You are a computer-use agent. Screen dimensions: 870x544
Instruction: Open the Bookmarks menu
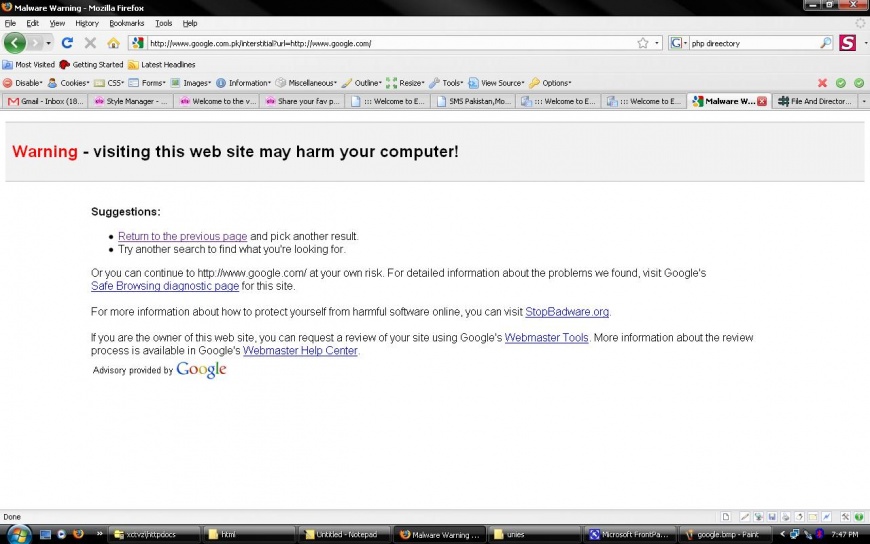[x=126, y=23]
